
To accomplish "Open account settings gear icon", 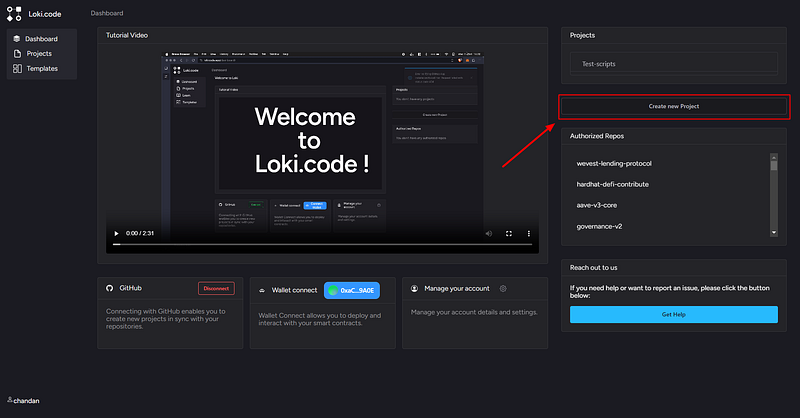I will pos(503,288).
